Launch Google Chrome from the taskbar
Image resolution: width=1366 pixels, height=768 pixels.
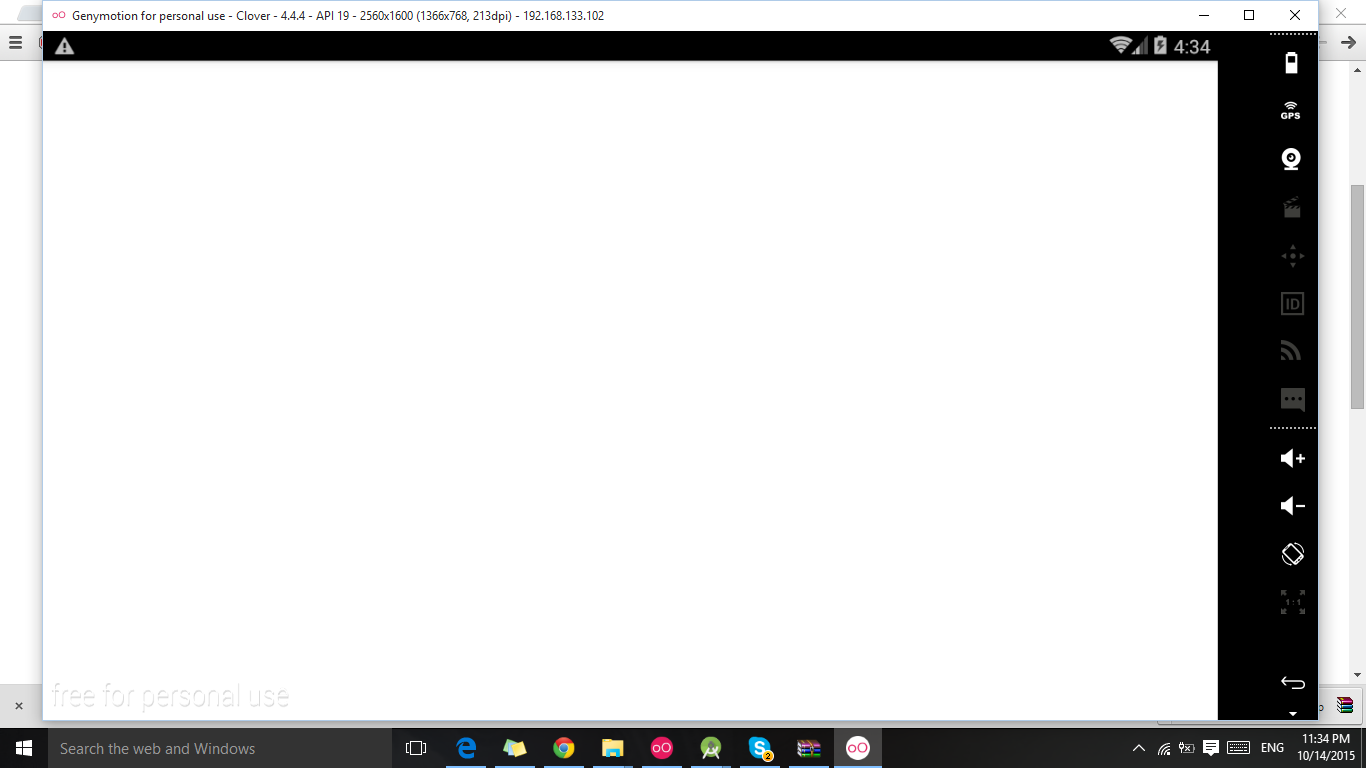click(564, 748)
